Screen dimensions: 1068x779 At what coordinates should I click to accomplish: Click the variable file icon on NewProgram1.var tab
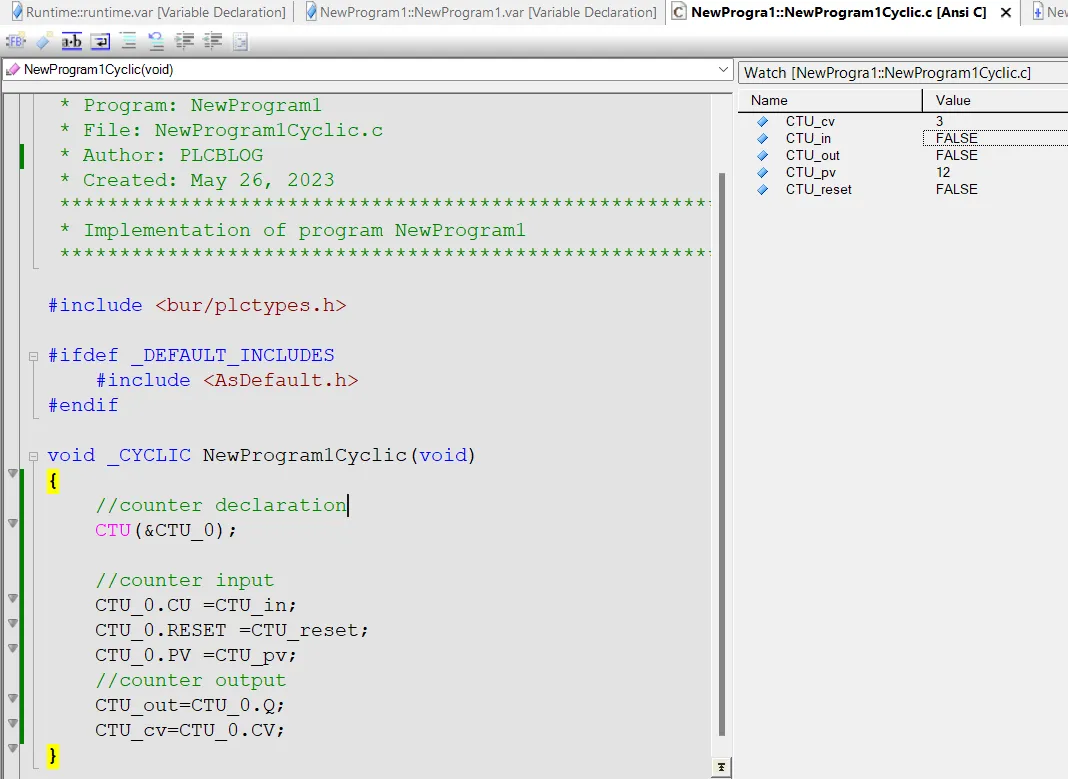(311, 12)
